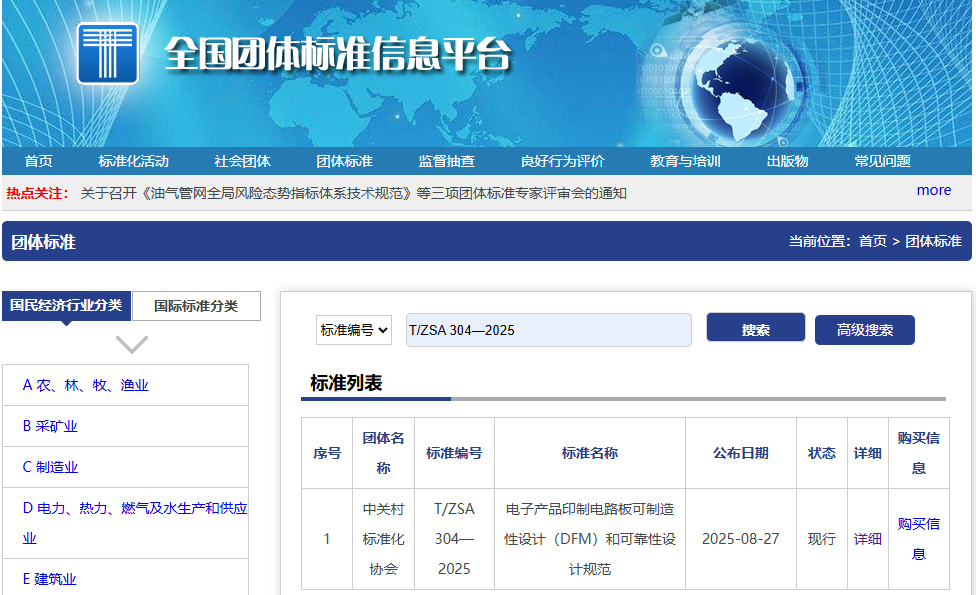Select the 国民经济行业分类 tab
976x595 pixels.
tap(67, 306)
